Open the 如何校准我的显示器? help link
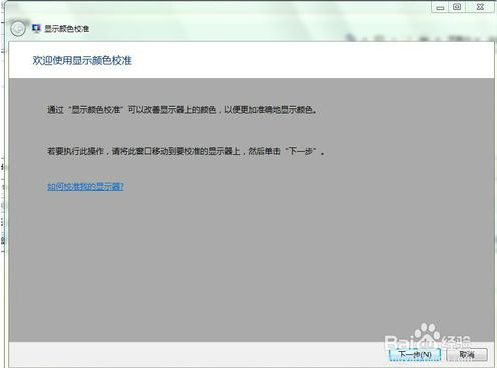Image resolution: width=497 pixels, height=368 pixels. tap(85, 186)
